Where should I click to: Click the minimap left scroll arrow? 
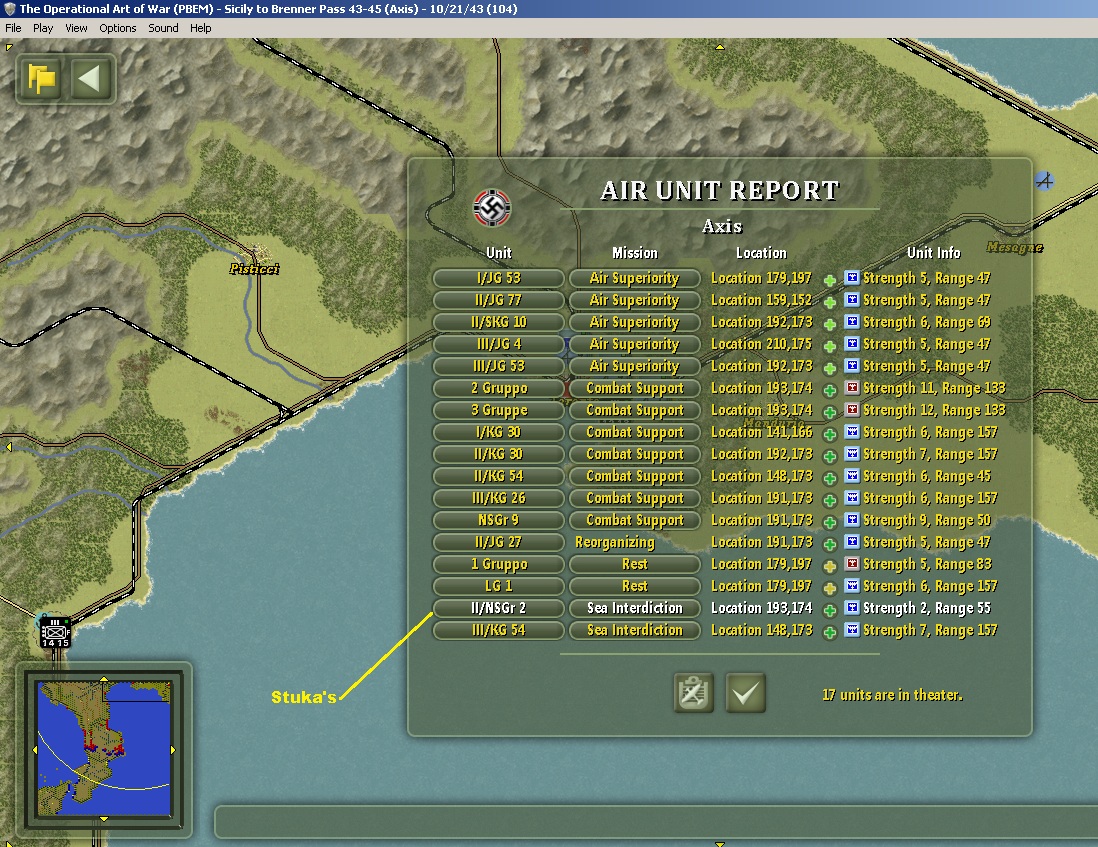(x=35, y=750)
